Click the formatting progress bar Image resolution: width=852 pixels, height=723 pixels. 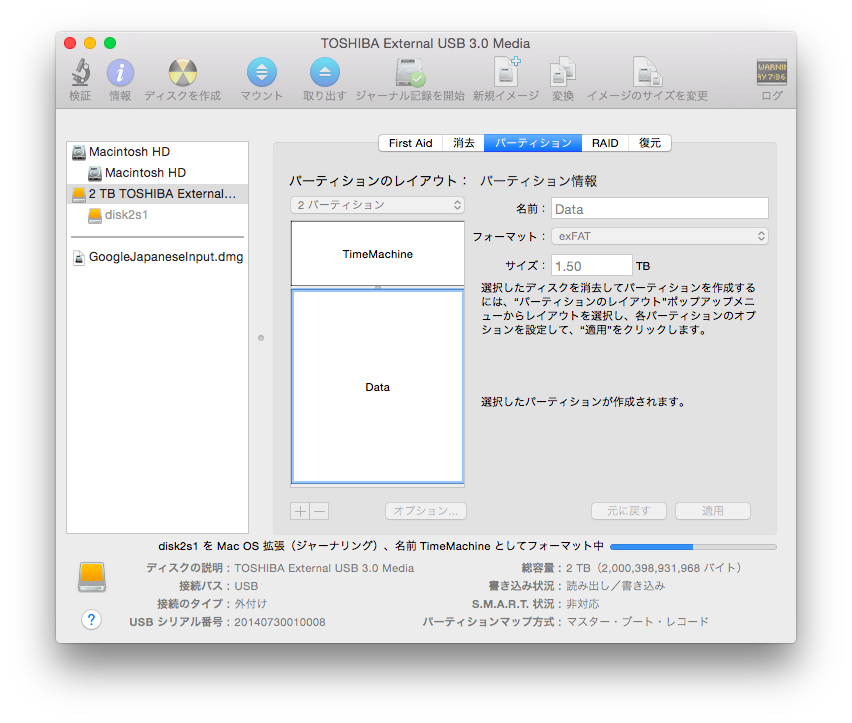(x=693, y=546)
